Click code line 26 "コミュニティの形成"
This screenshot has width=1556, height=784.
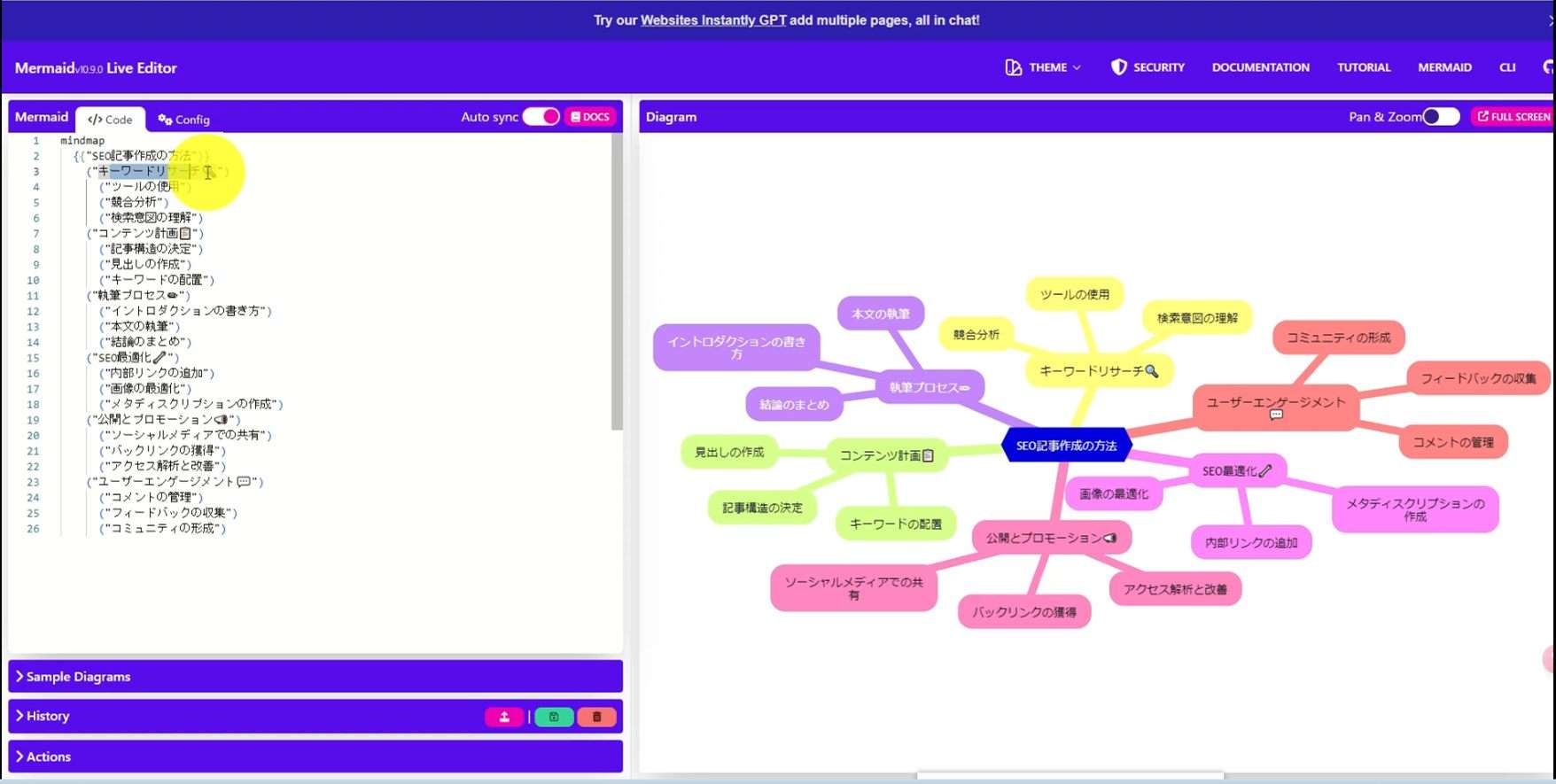coord(163,528)
